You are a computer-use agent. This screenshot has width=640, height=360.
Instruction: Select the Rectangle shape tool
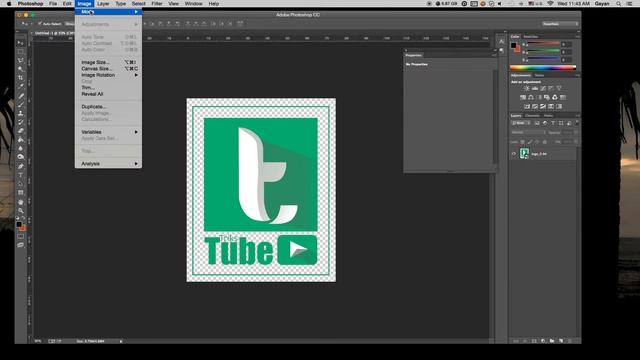(20, 192)
